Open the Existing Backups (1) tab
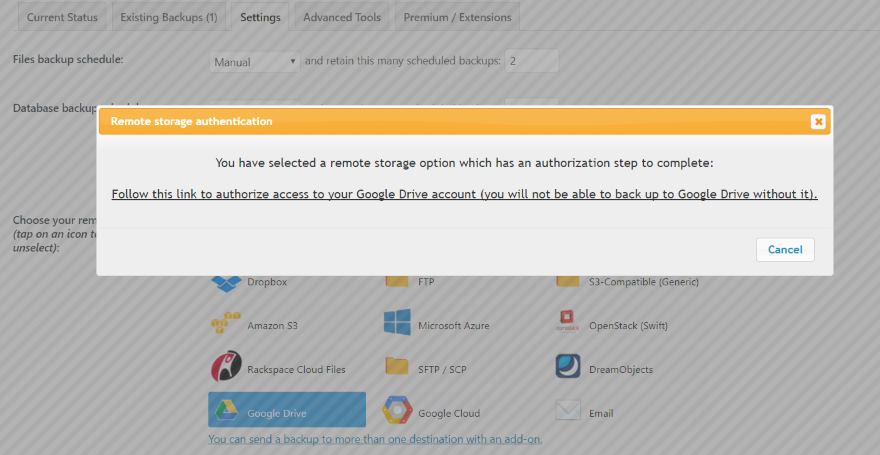 [x=169, y=17]
